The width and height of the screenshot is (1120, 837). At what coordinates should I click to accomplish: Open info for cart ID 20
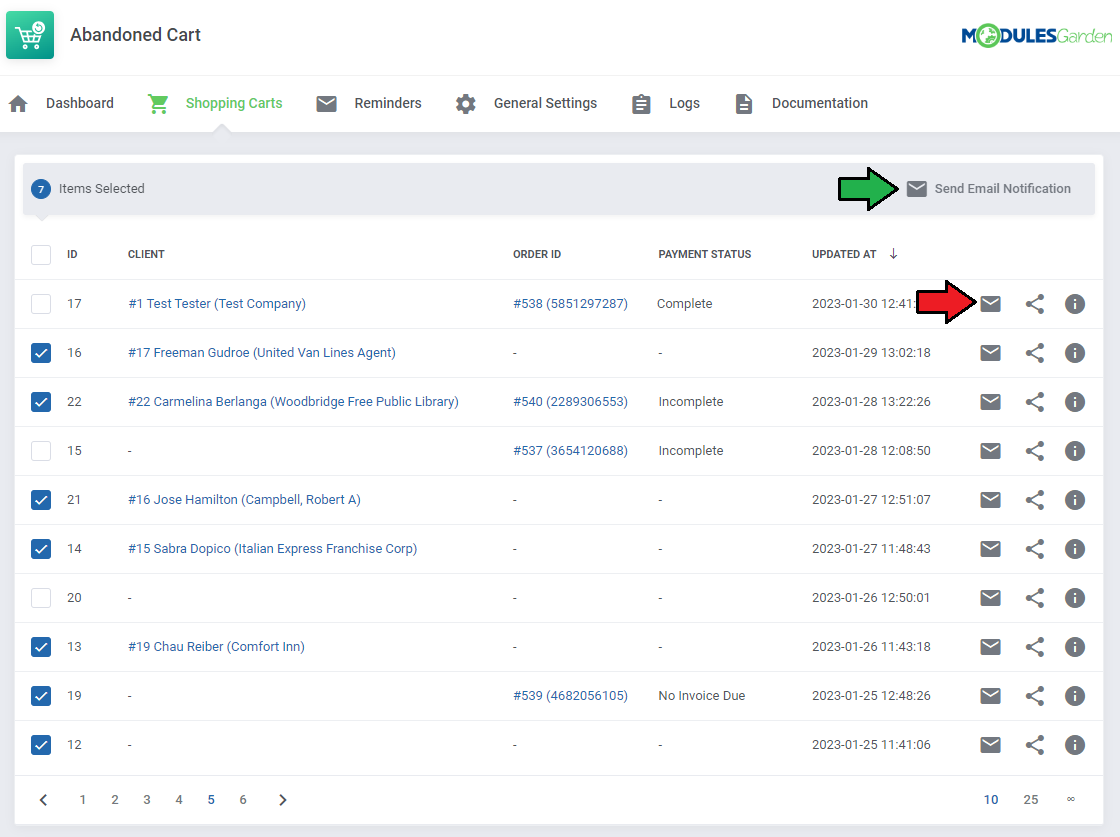tap(1075, 598)
